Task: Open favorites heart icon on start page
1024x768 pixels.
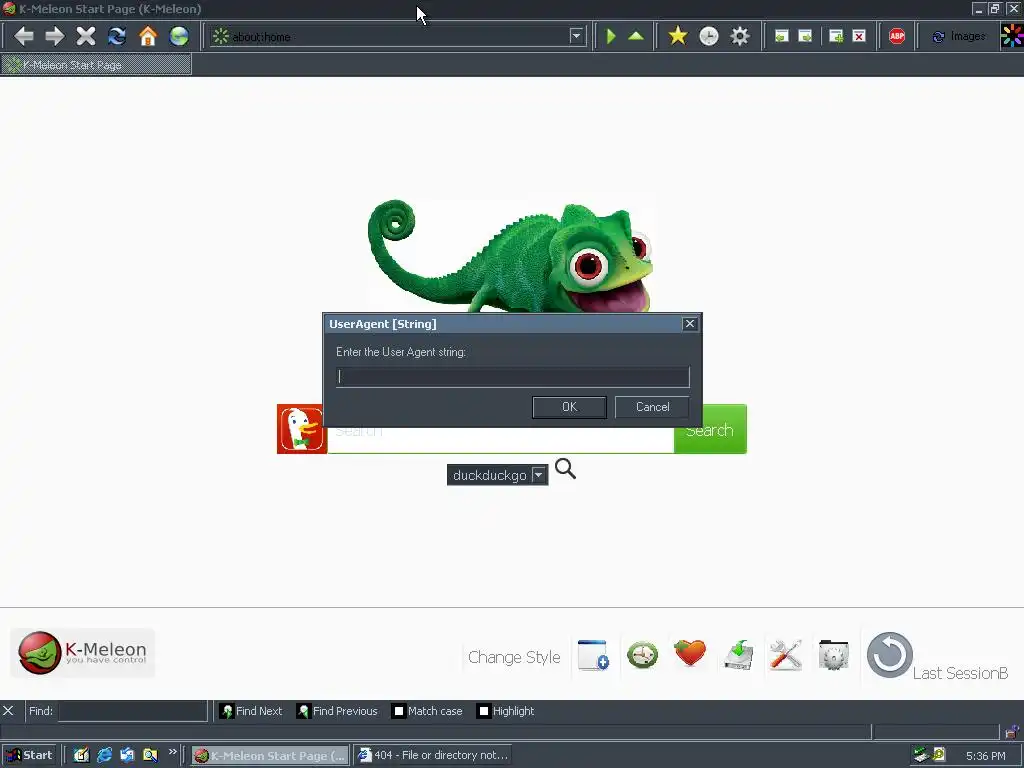Action: coord(690,653)
